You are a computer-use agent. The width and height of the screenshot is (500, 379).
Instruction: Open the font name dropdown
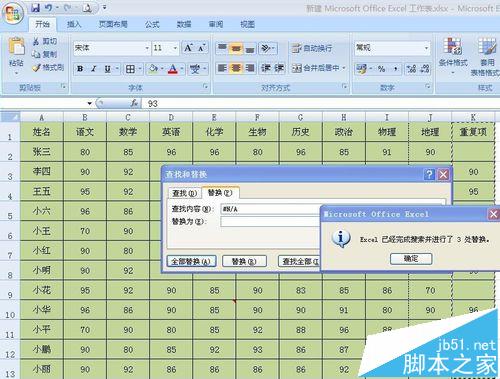147,48
